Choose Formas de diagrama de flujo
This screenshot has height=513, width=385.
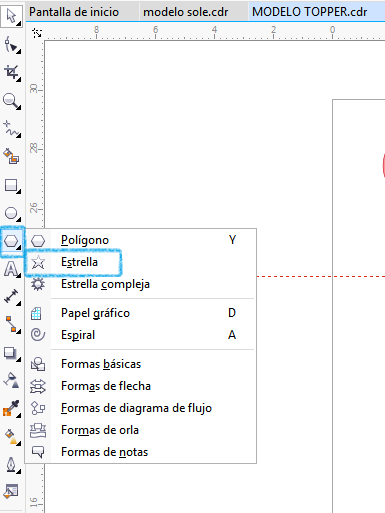(x=140, y=408)
